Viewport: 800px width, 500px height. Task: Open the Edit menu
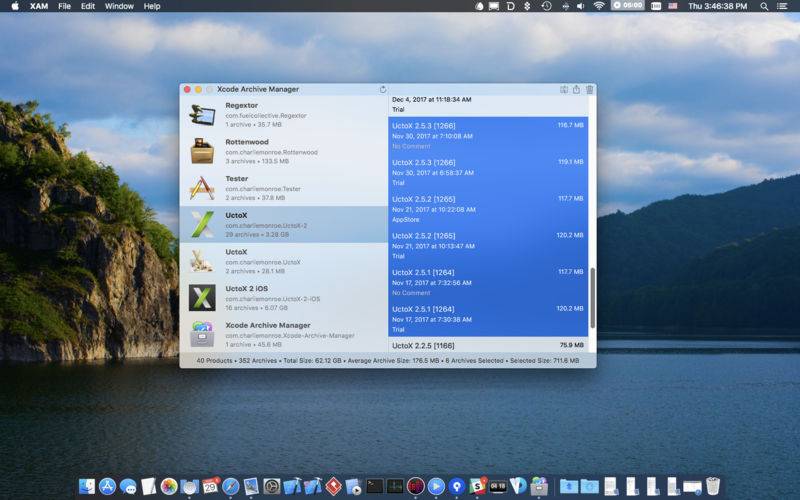pos(88,6)
